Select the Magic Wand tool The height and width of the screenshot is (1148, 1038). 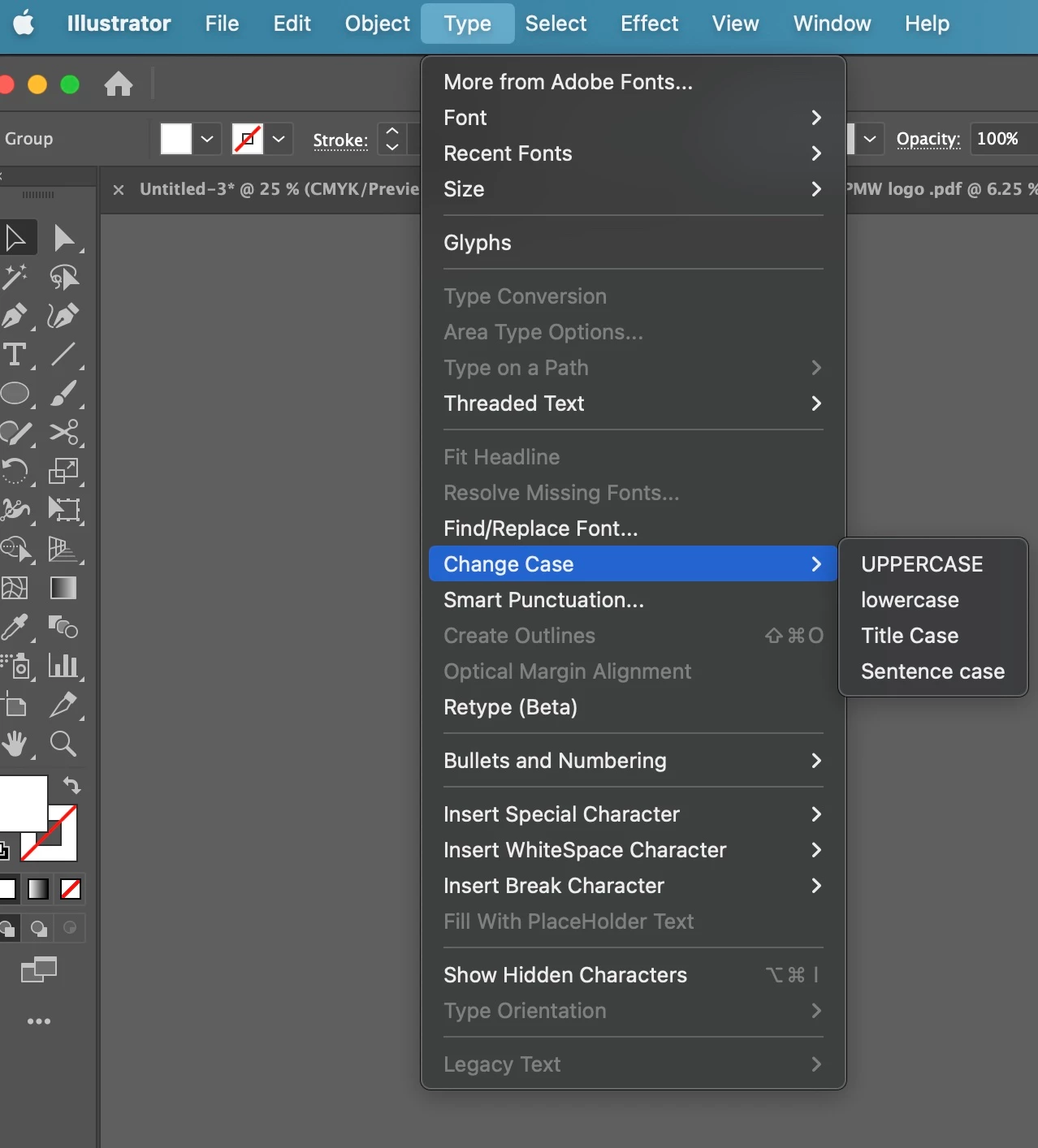(16, 277)
